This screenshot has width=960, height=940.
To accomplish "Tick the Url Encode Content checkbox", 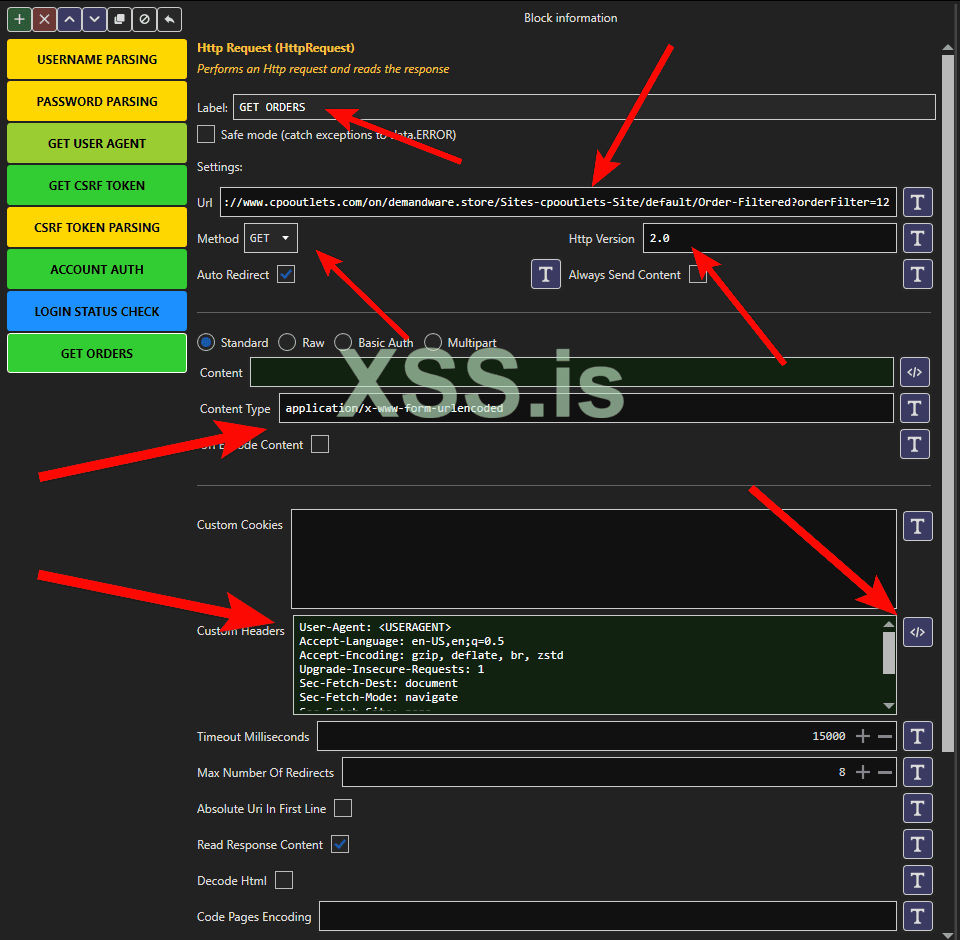I will (320, 444).
